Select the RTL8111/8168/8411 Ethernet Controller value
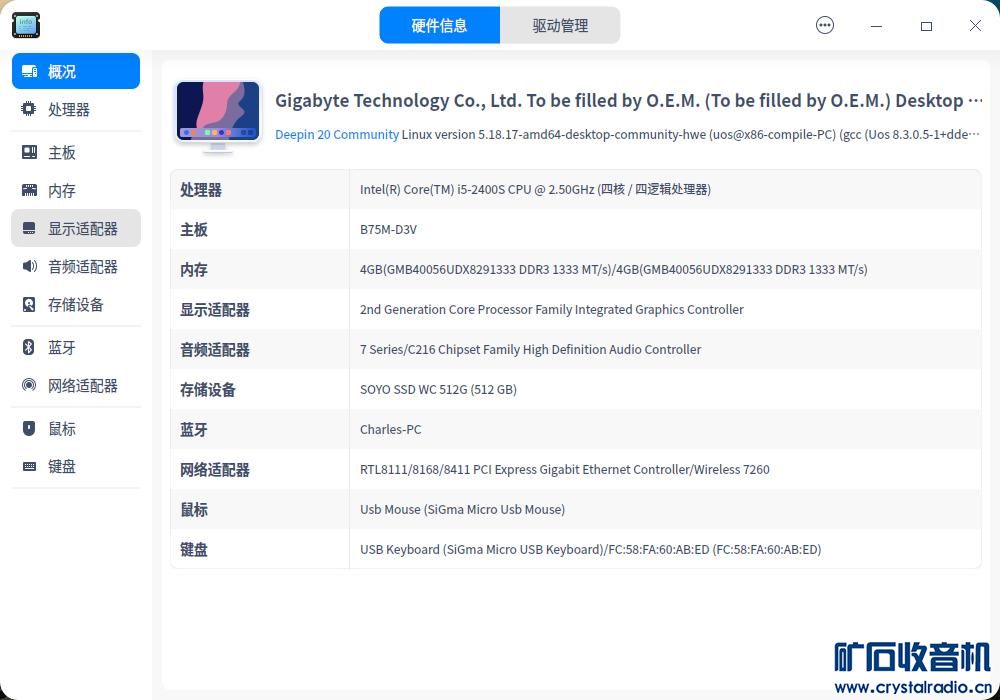1000x700 pixels. tap(564, 470)
